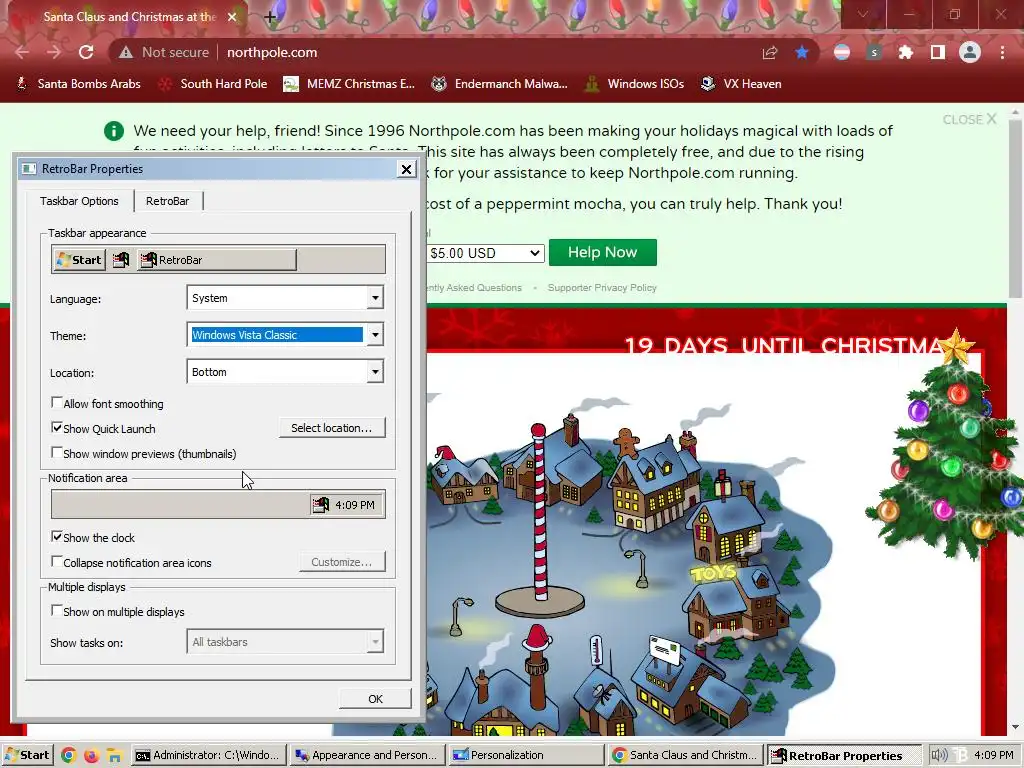Dismiss the banner with CLOSE X
The height and width of the screenshot is (768, 1024).
[969, 120]
